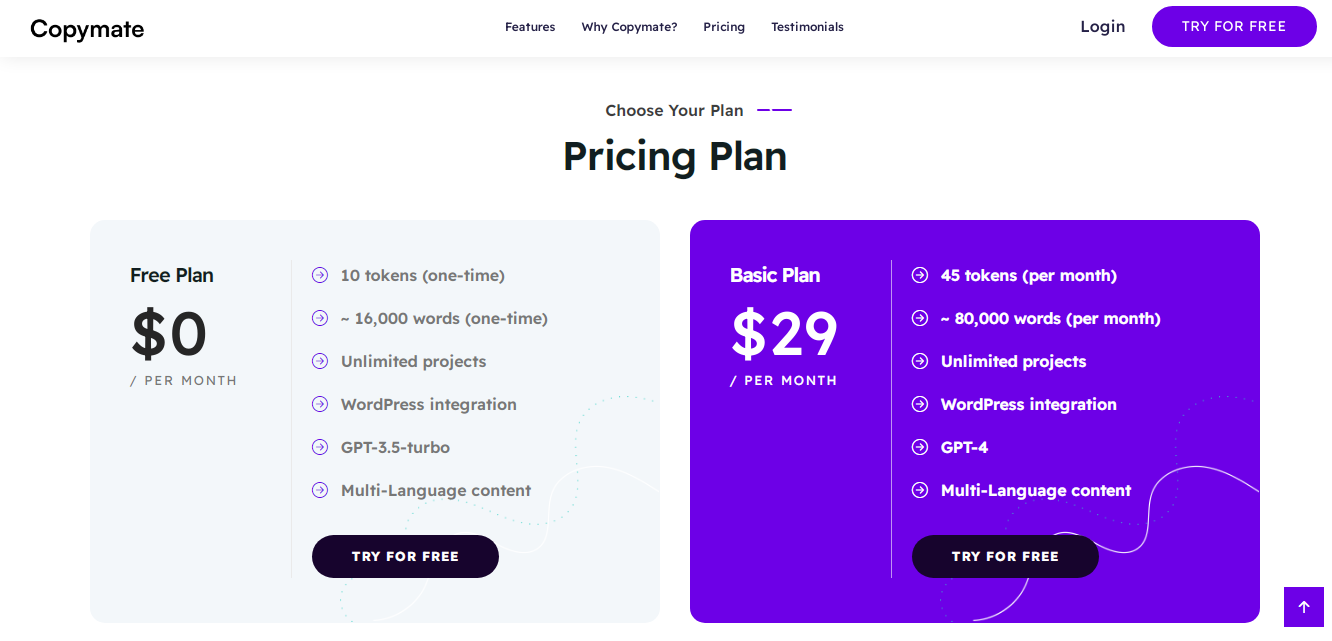Click the Login link
This screenshot has width=1332, height=641.
click(1102, 27)
